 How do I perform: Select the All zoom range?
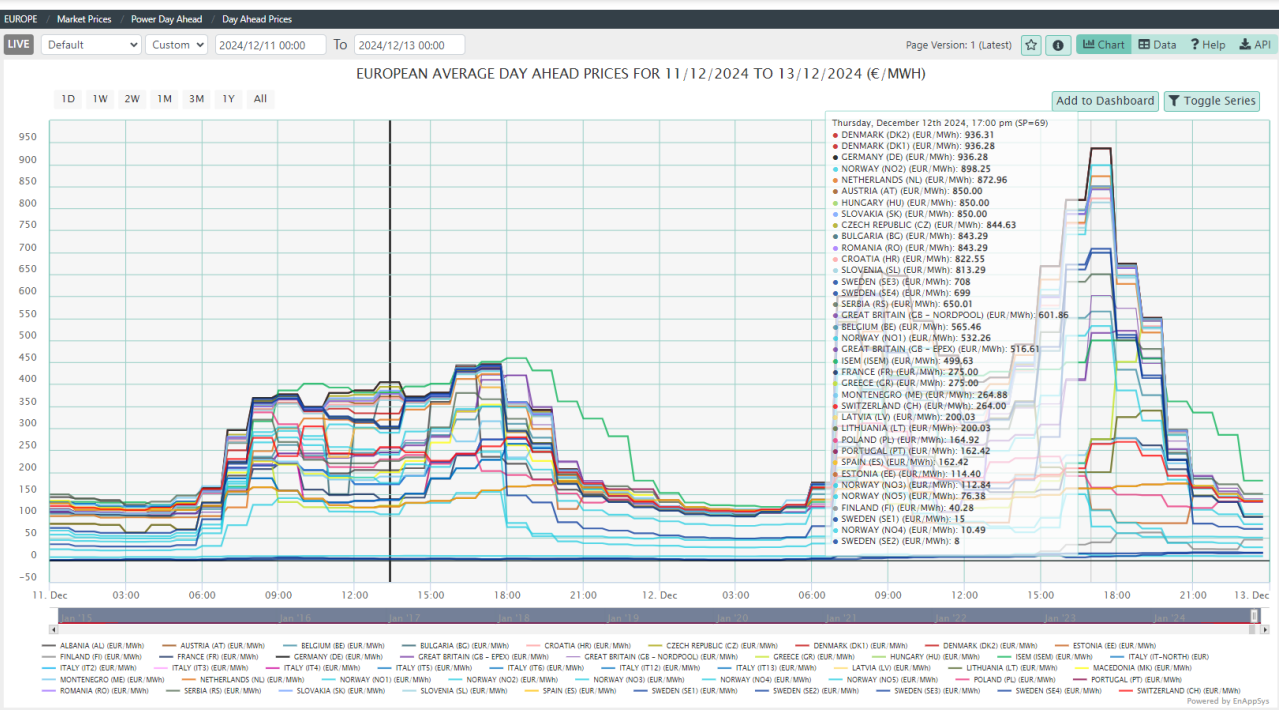260,99
